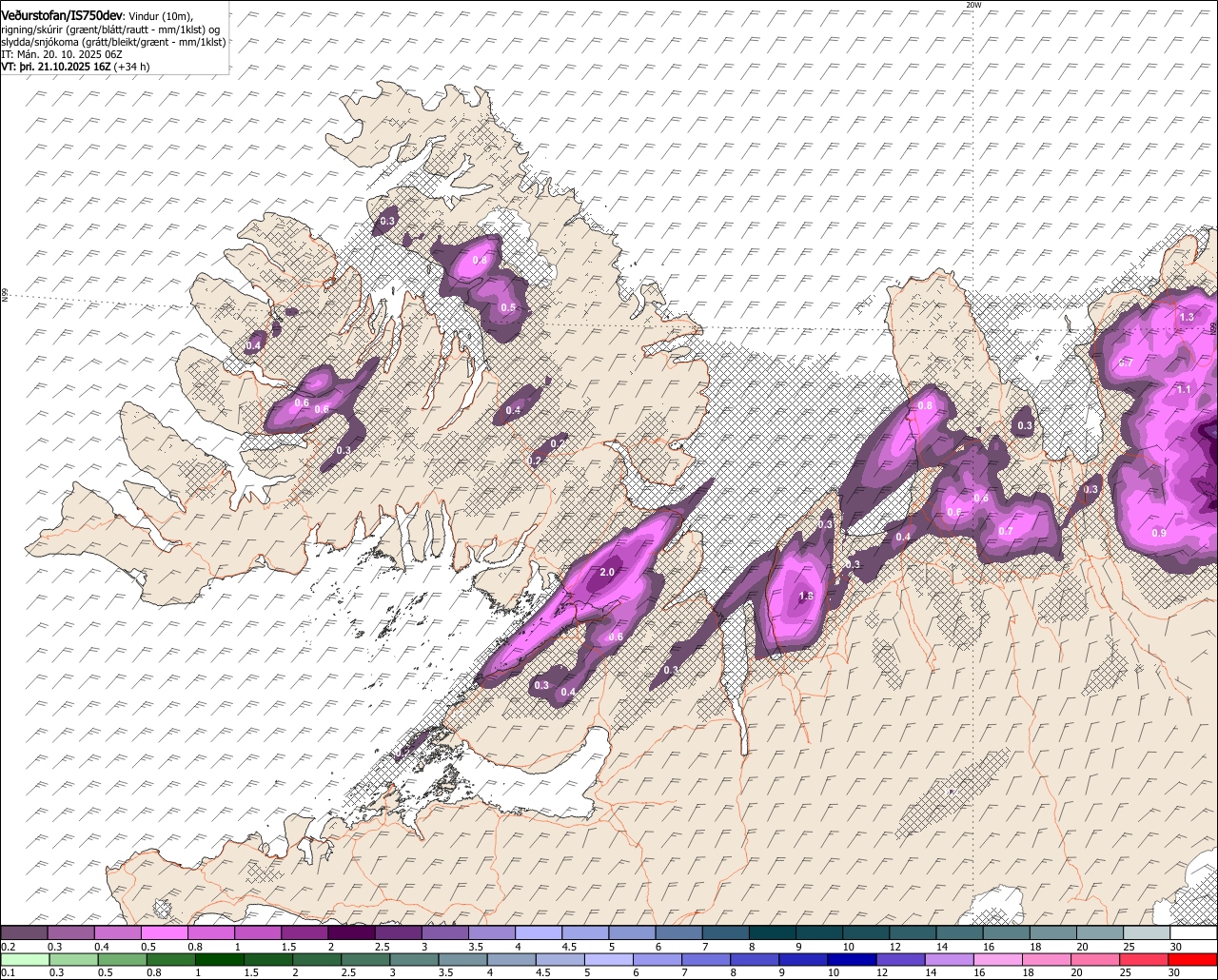This screenshot has width=1218, height=980.
Task: Click the 4.5 label under the snow scale
Action: pyautogui.click(x=569, y=947)
